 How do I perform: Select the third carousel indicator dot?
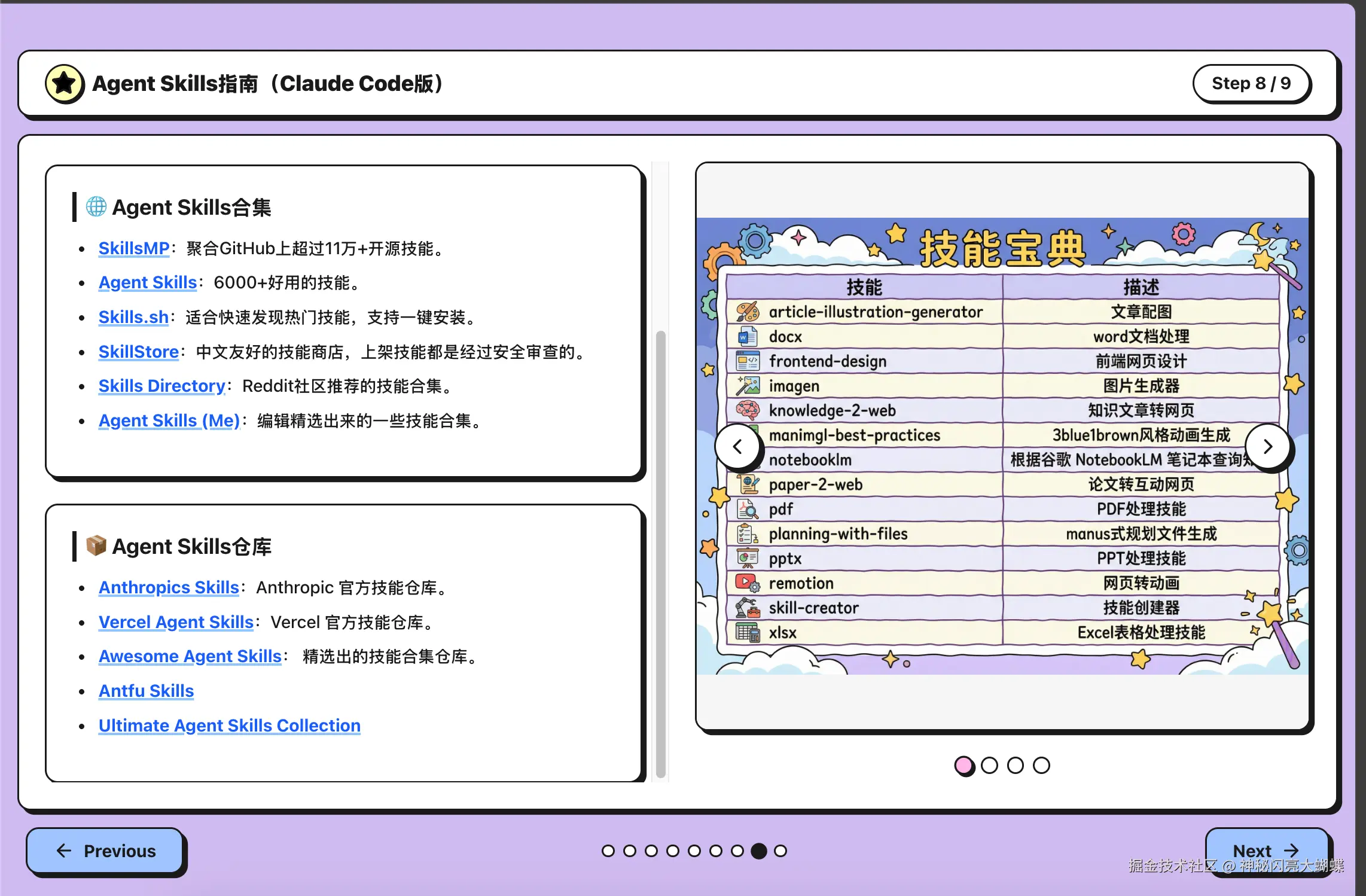pyautogui.click(x=1015, y=766)
